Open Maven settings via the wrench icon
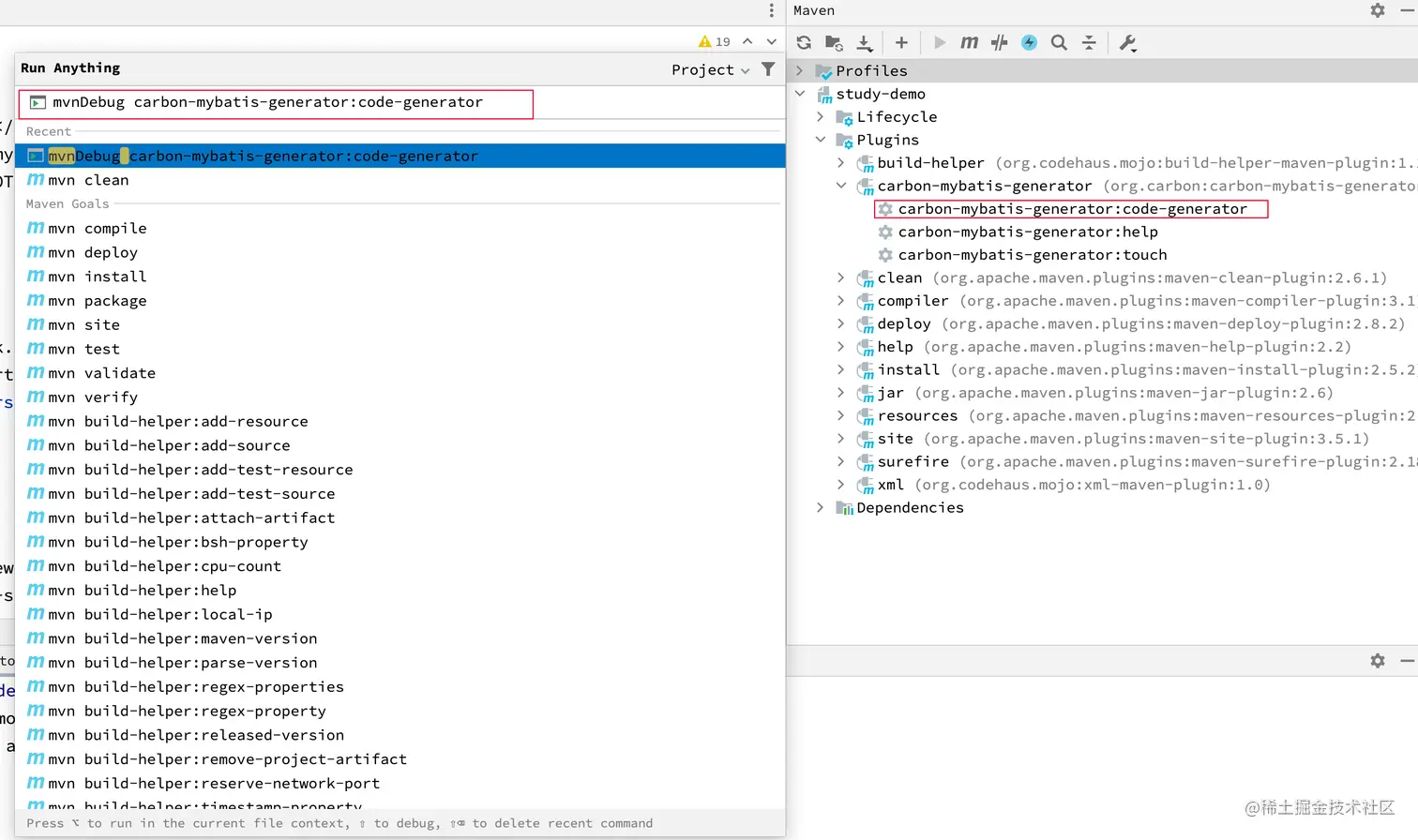1418x840 pixels. (1127, 42)
